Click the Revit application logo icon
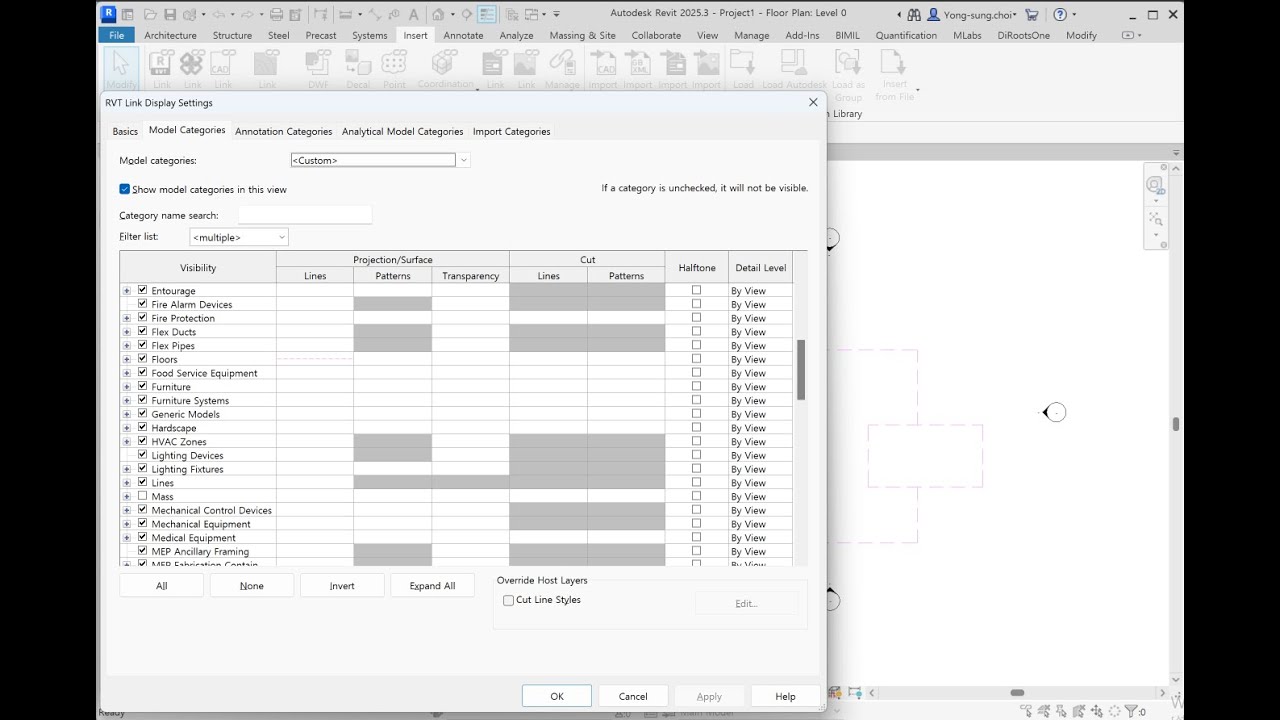Image resolution: width=1280 pixels, height=720 pixels. (x=109, y=14)
